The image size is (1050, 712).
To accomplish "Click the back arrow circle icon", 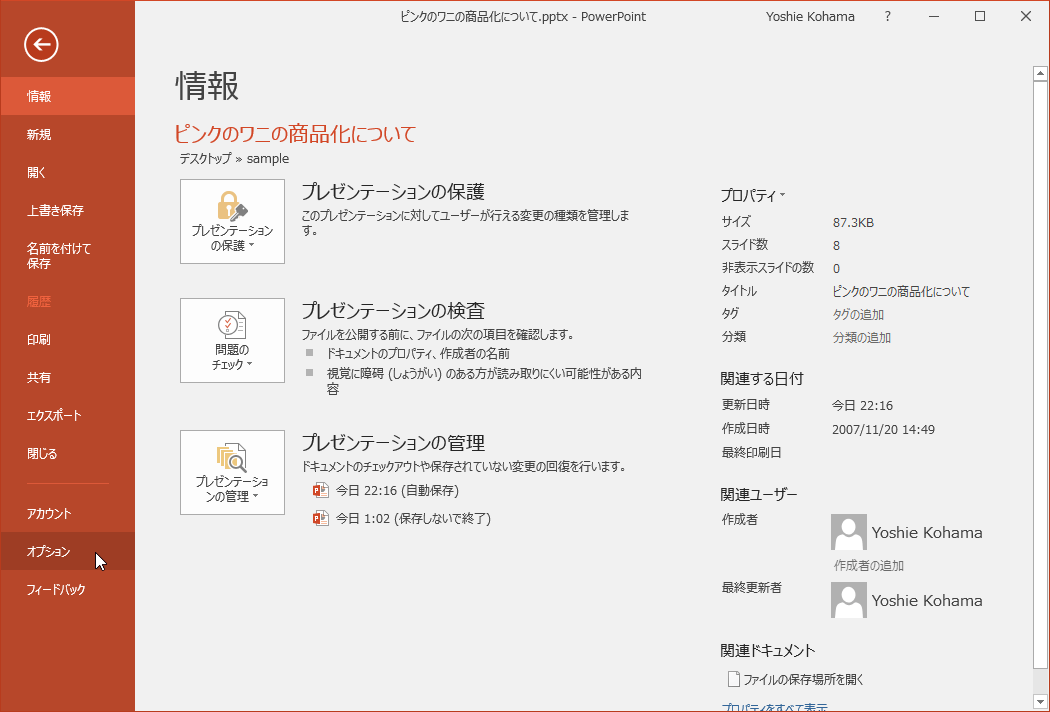I will (42, 45).
